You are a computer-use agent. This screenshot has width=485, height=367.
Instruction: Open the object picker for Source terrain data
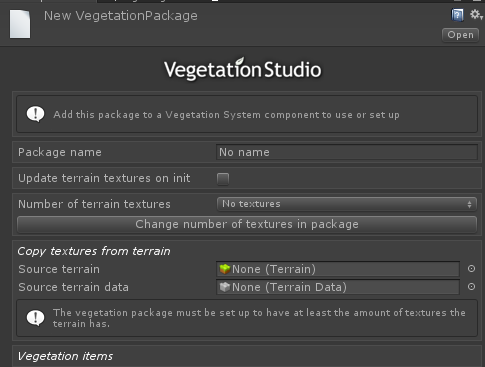pyautogui.click(x=471, y=287)
